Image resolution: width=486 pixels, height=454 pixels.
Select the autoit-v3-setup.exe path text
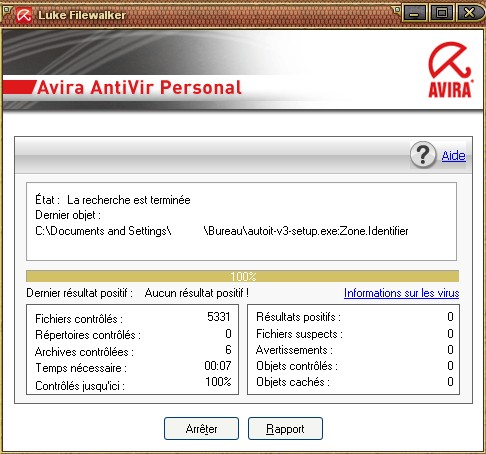(x=222, y=231)
